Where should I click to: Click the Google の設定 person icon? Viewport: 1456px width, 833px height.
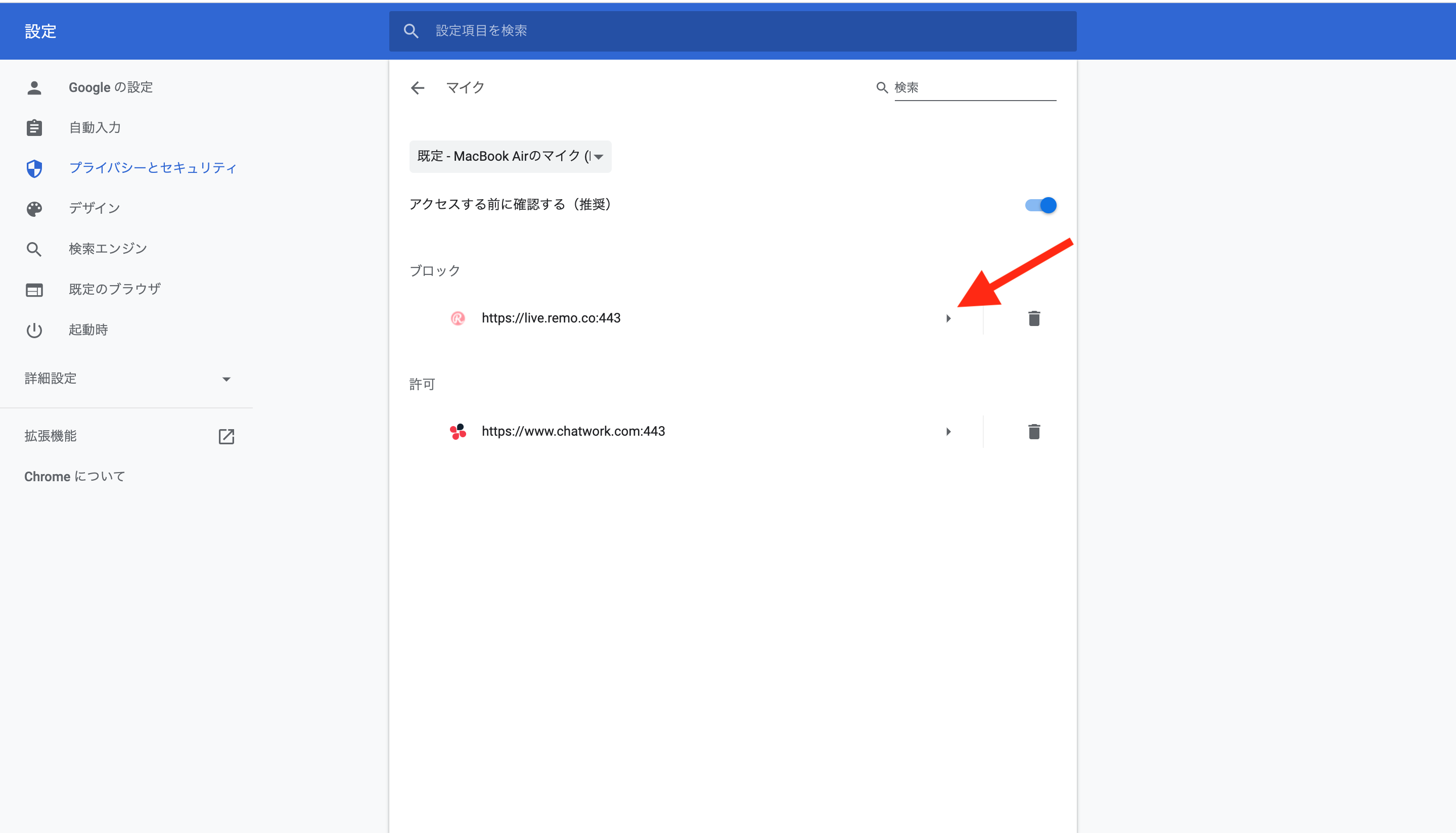tap(34, 87)
